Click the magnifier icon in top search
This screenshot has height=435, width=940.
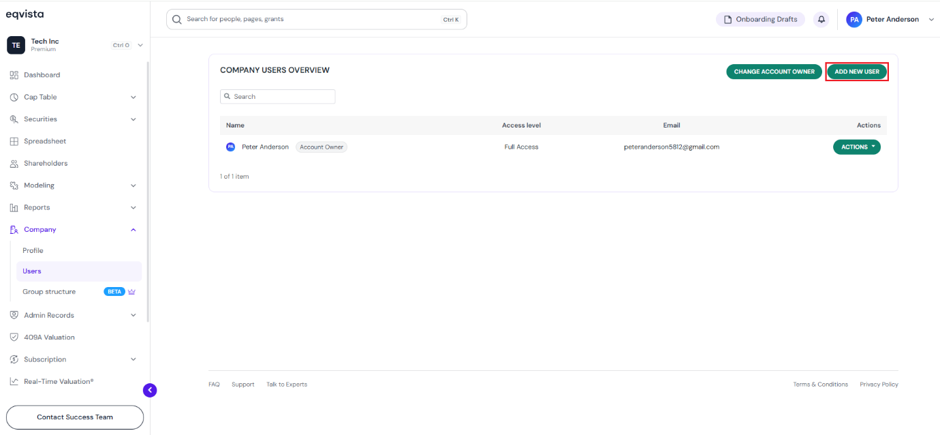[x=177, y=19]
